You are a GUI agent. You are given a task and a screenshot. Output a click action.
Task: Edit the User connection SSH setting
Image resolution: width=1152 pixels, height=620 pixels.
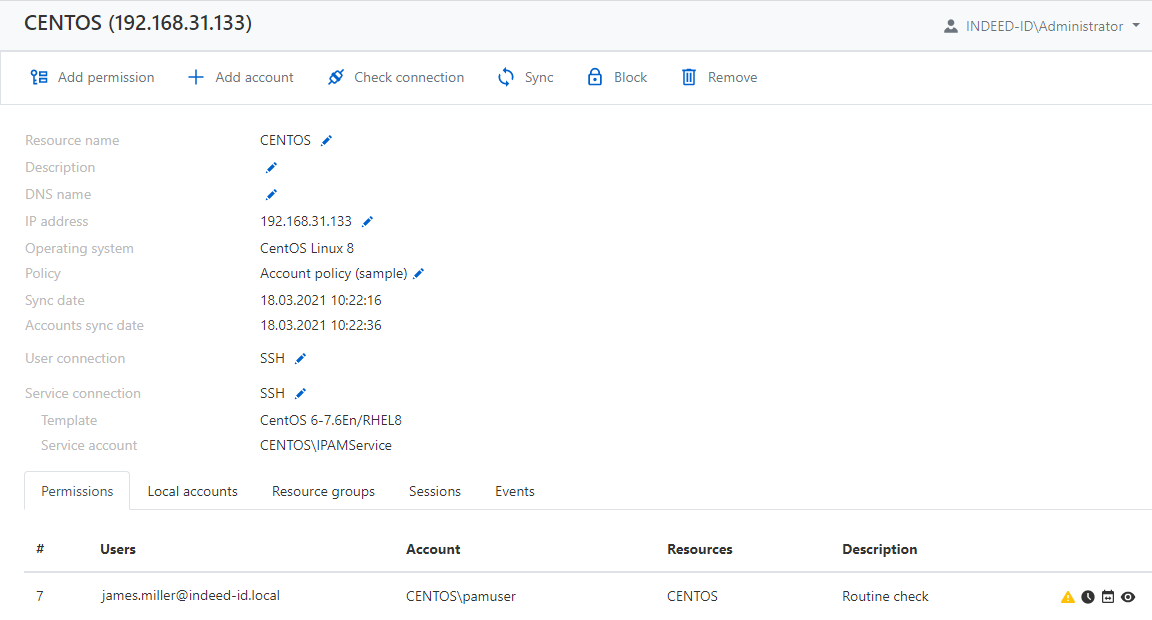pyautogui.click(x=300, y=359)
